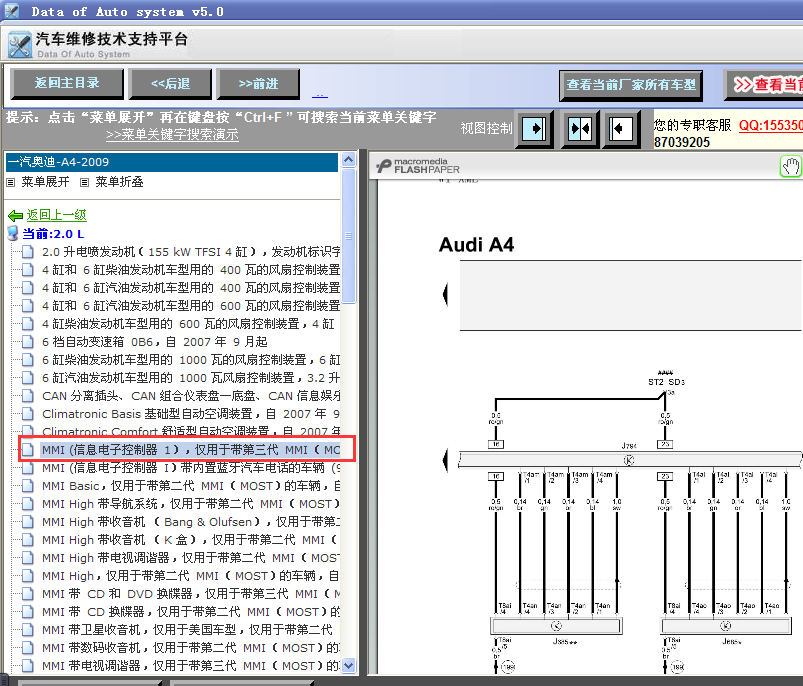
Task: Click document icon beside MMI Basic
Action: (28, 486)
